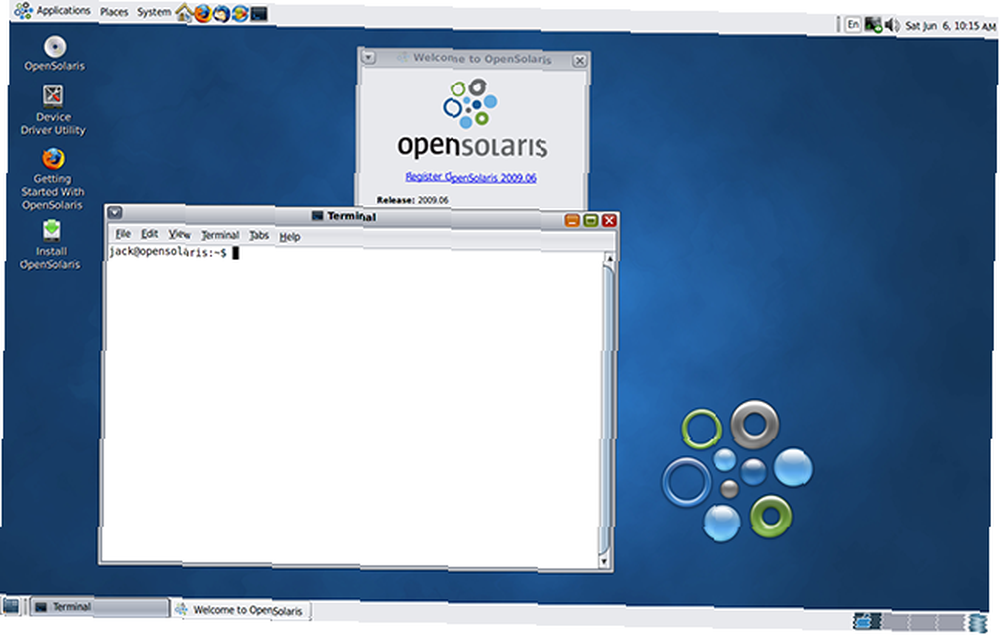The height and width of the screenshot is (635, 1000).
Task: Click the Release: 2009.06 text
Action: click(x=412, y=200)
